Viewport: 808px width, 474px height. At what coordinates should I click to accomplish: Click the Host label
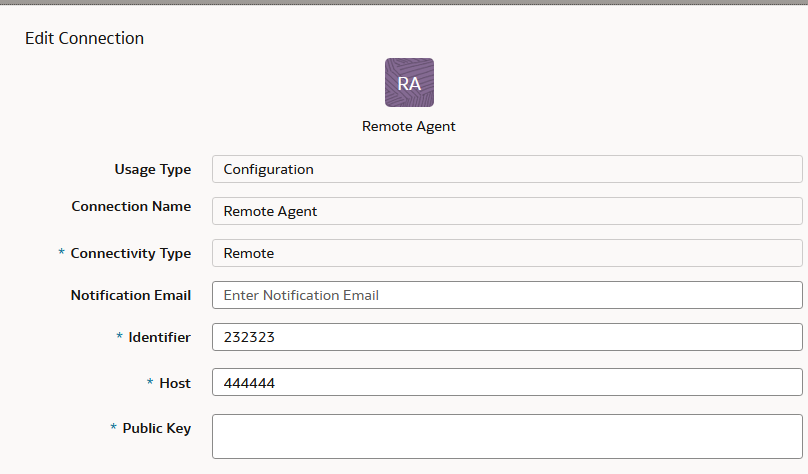pyautogui.click(x=175, y=383)
